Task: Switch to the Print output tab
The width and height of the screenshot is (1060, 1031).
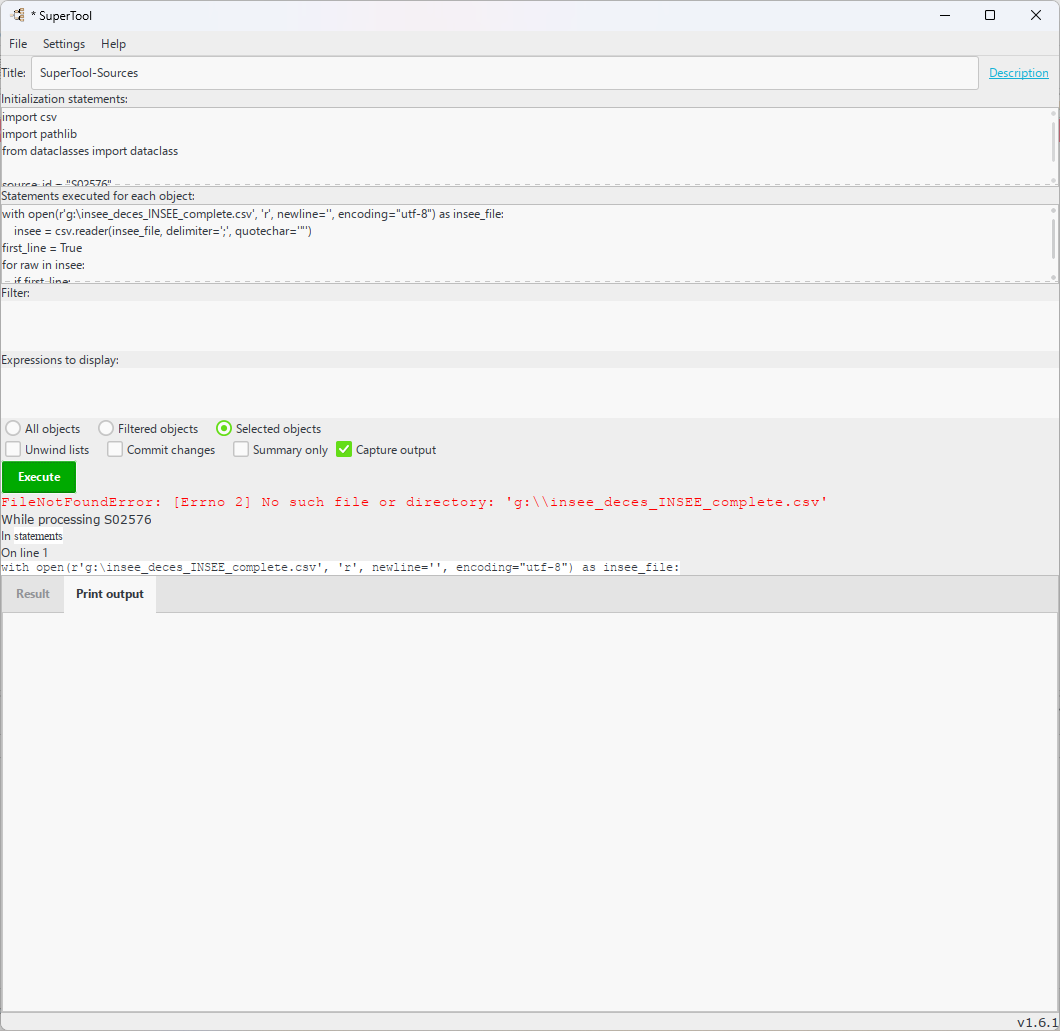Action: pos(110,594)
